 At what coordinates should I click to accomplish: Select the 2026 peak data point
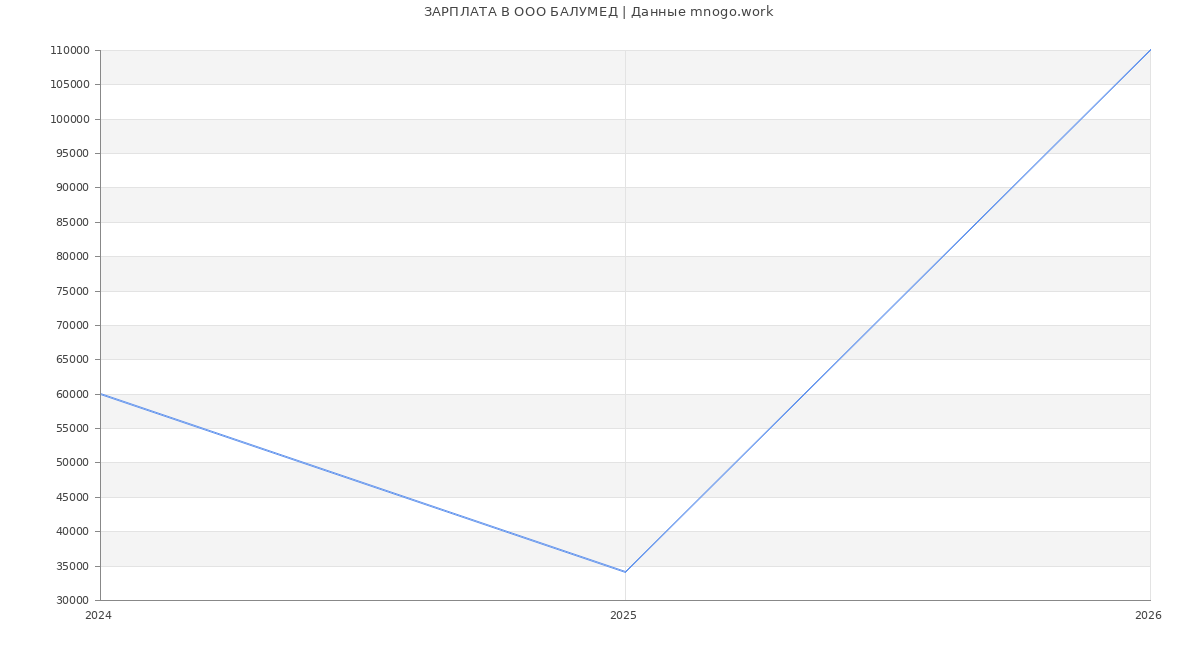[x=1149, y=51]
